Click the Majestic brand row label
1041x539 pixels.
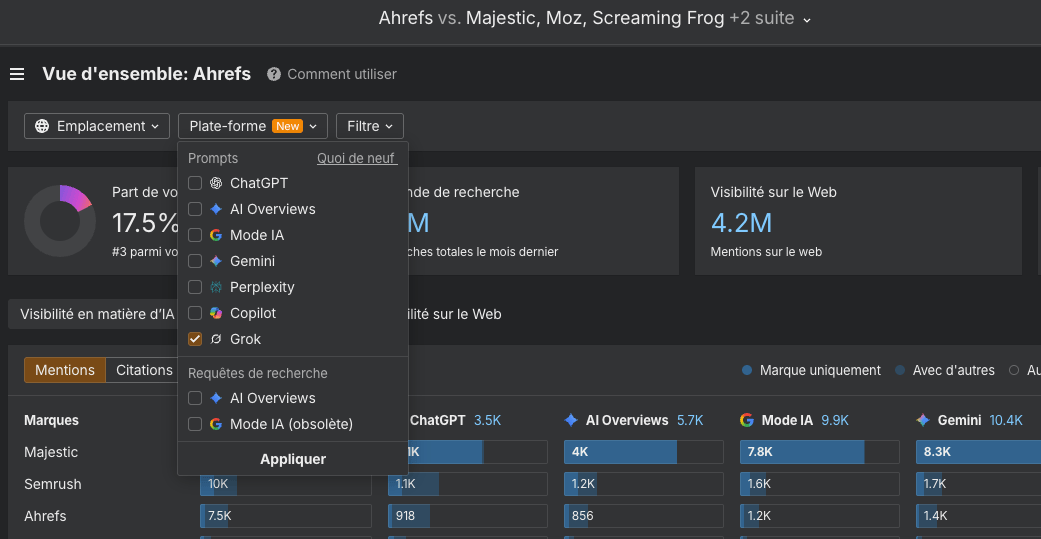(51, 452)
